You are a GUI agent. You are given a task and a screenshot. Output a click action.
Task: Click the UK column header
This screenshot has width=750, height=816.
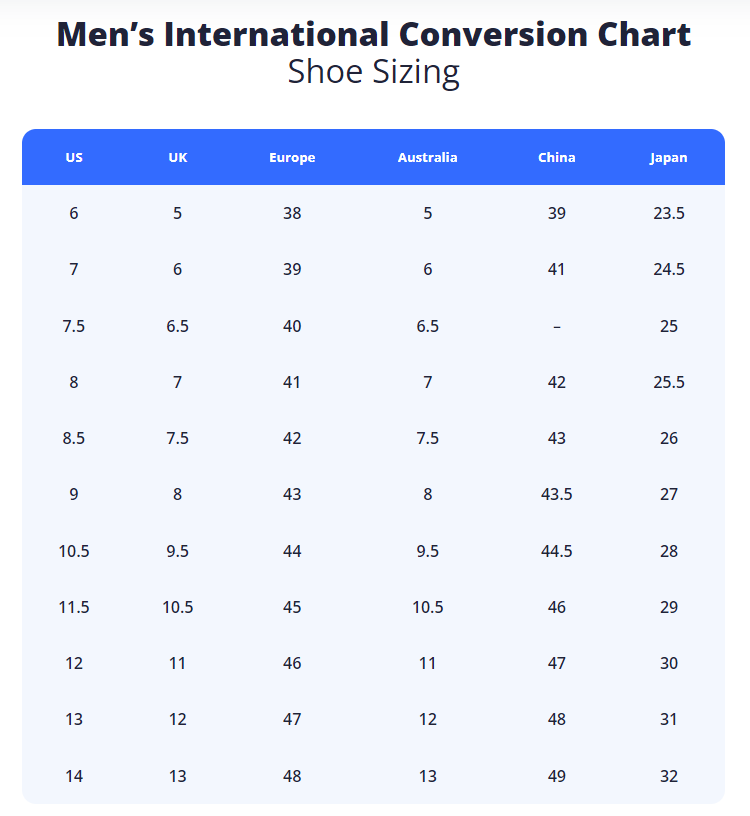click(x=178, y=158)
